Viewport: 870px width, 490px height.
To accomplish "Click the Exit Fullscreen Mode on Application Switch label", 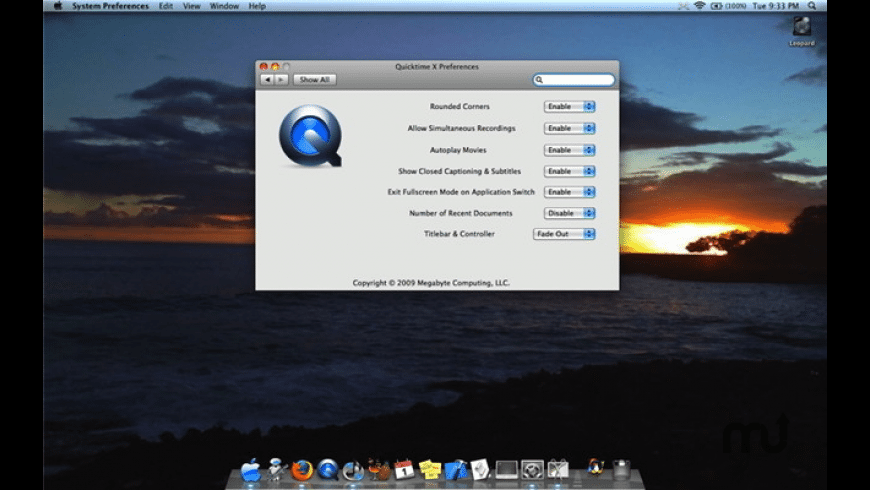I will 461,192.
